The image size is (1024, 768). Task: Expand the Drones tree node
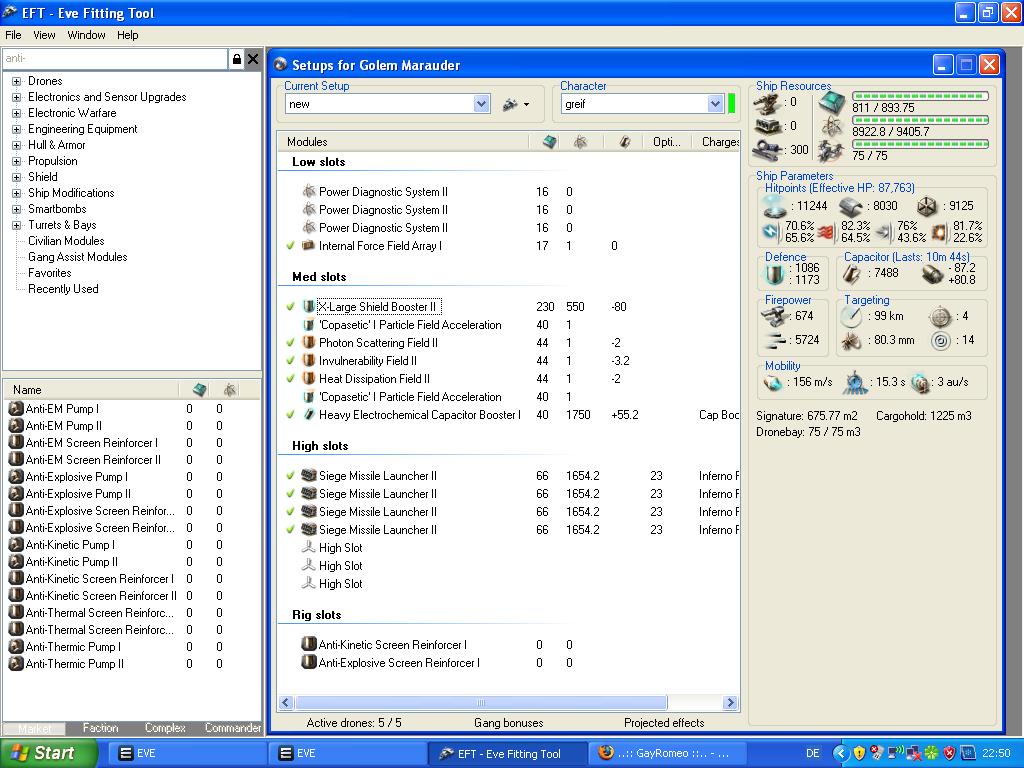16,82
